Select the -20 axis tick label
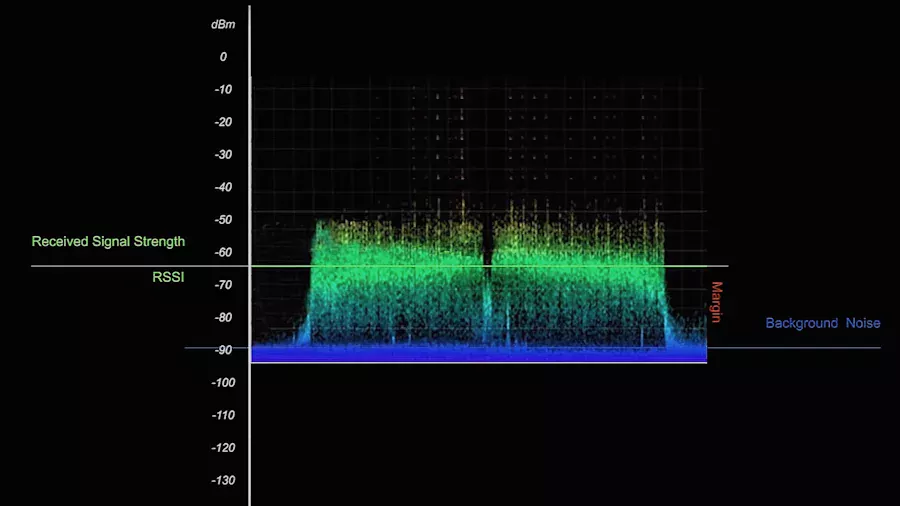Image resolution: width=900 pixels, height=506 pixels. point(223,122)
